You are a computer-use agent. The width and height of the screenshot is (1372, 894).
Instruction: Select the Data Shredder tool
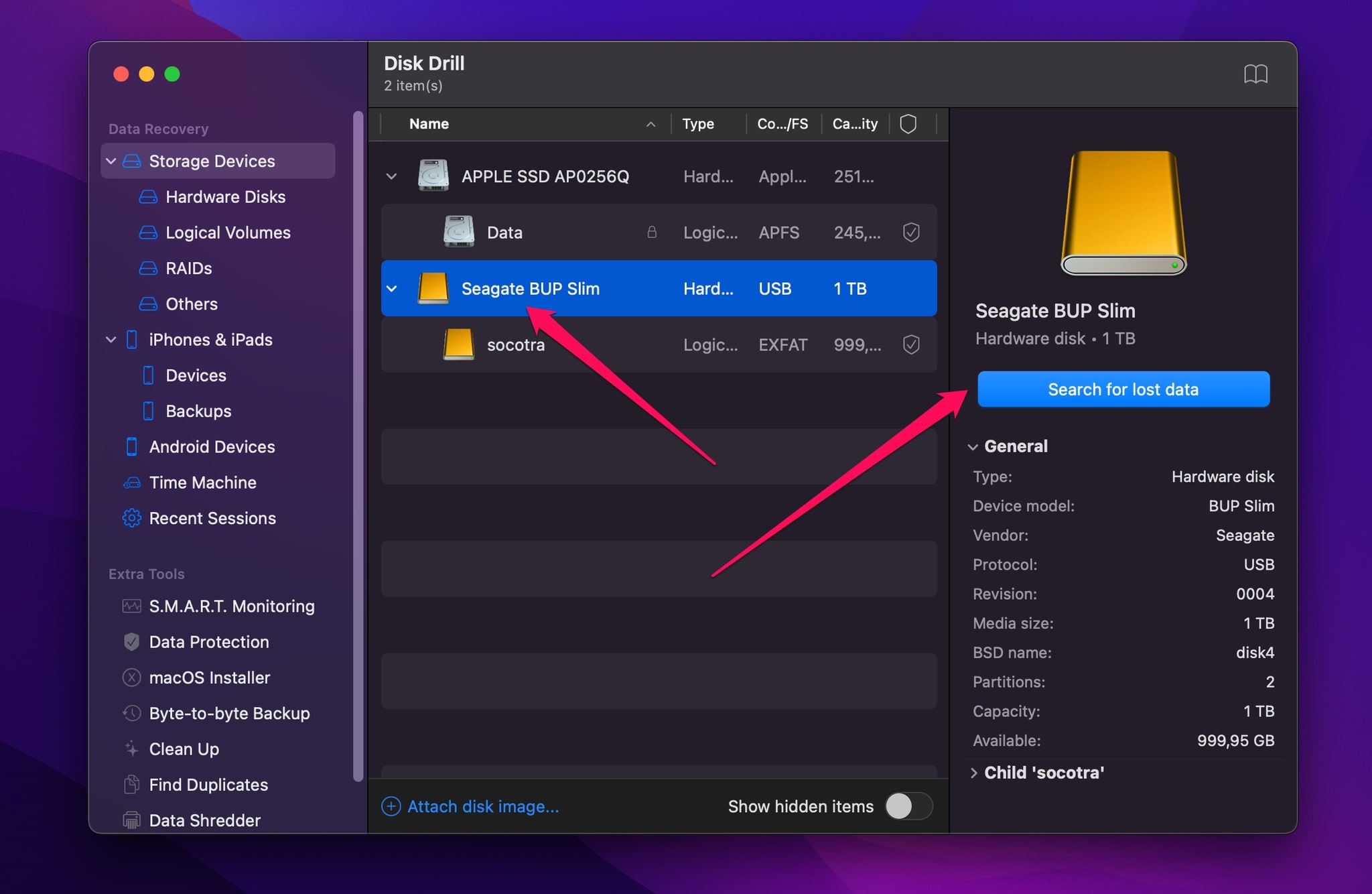[x=204, y=820]
